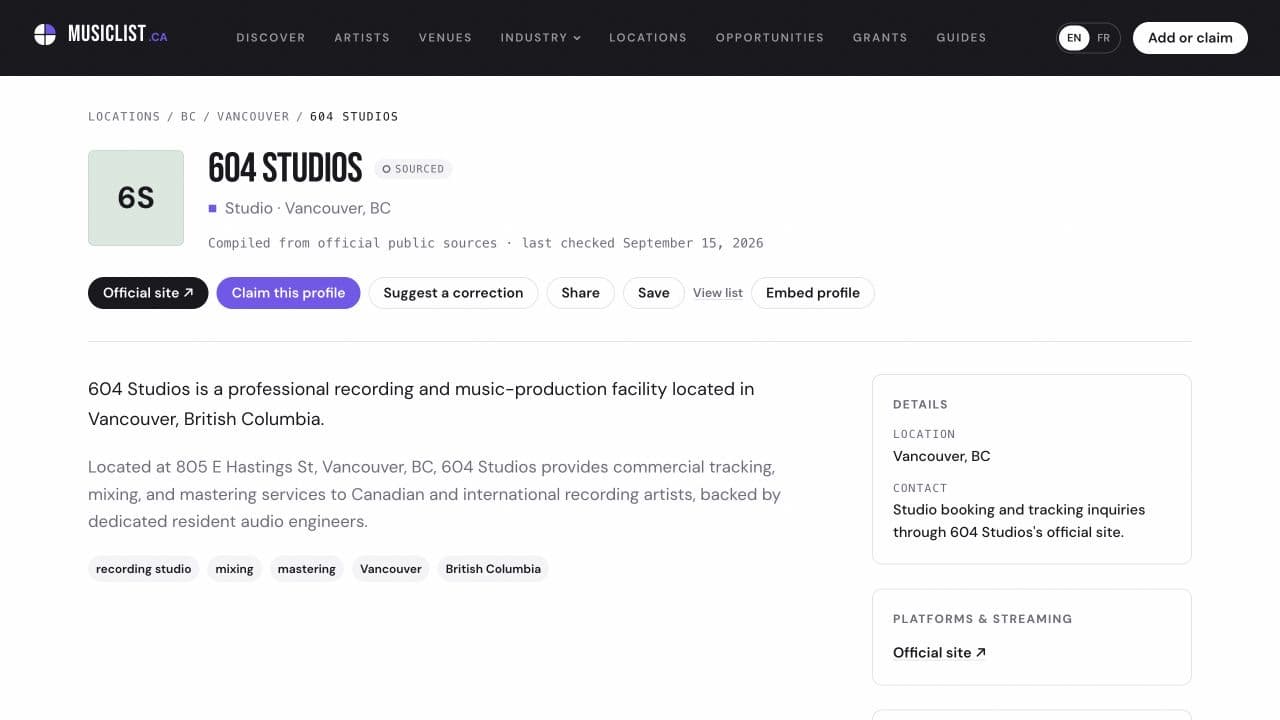Open the View list link

click(x=718, y=293)
